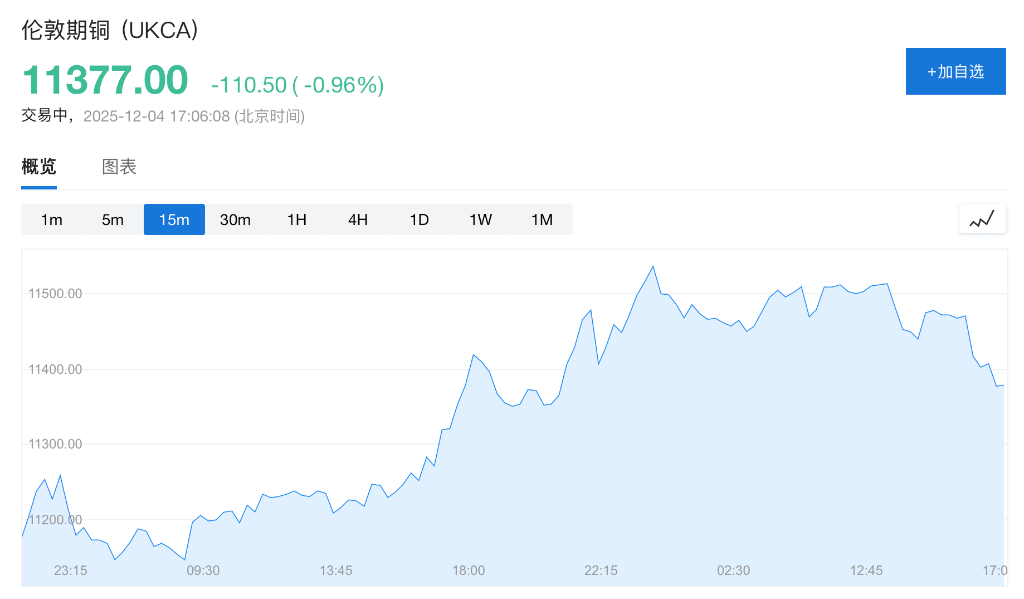This screenshot has width=1024, height=599.
Task: Choose the 4H time interval
Action: pos(358,220)
